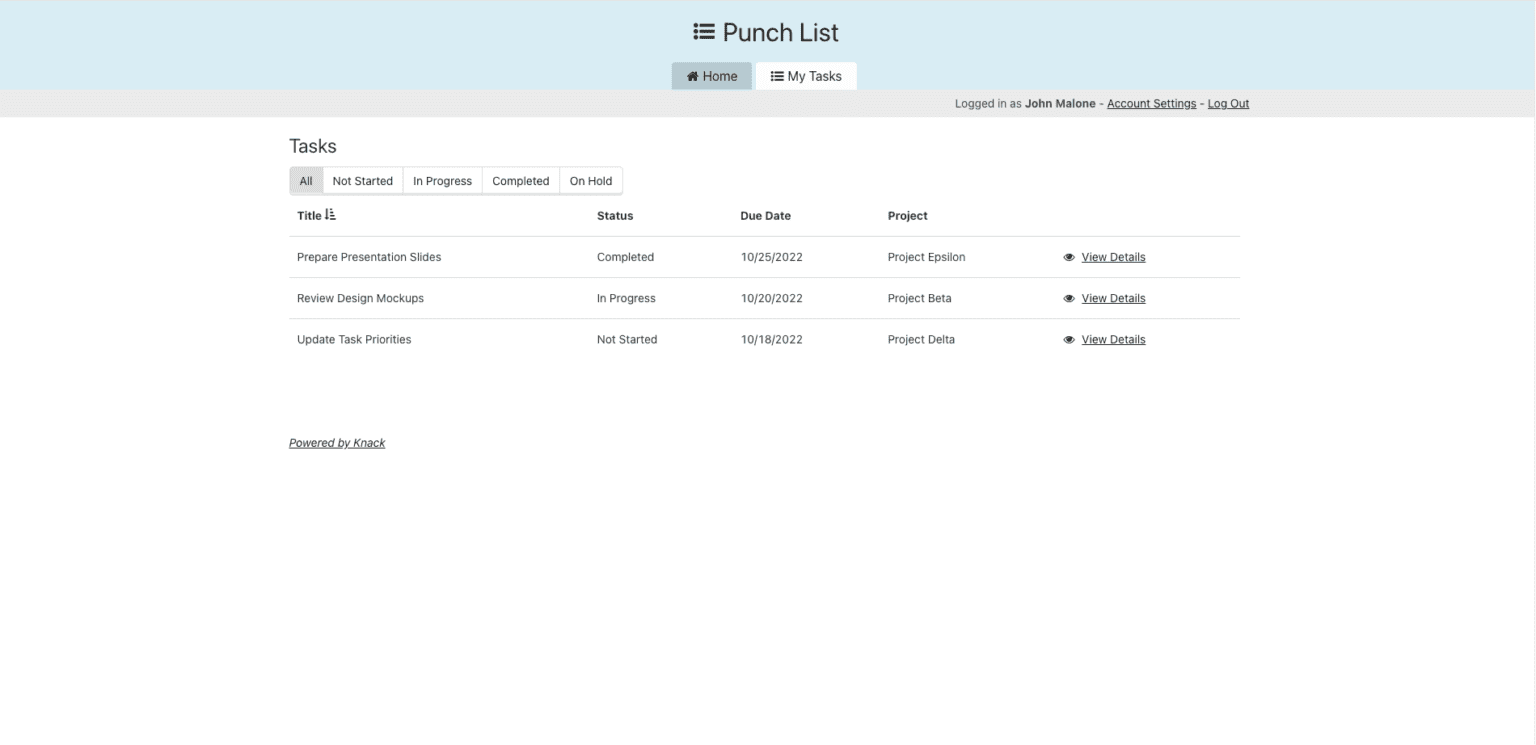Open Account Settings
Image resolution: width=1536 pixels, height=745 pixels.
[x=1151, y=103]
